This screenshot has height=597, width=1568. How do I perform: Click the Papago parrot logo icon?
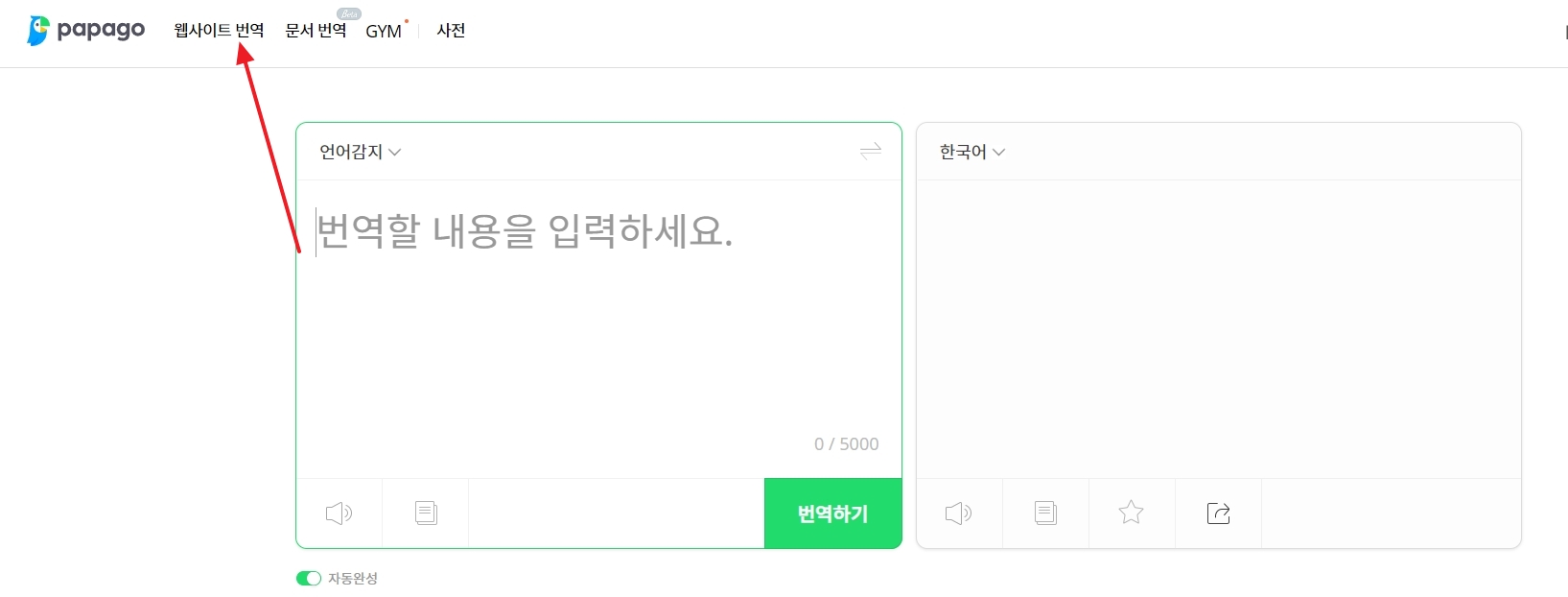point(36,30)
